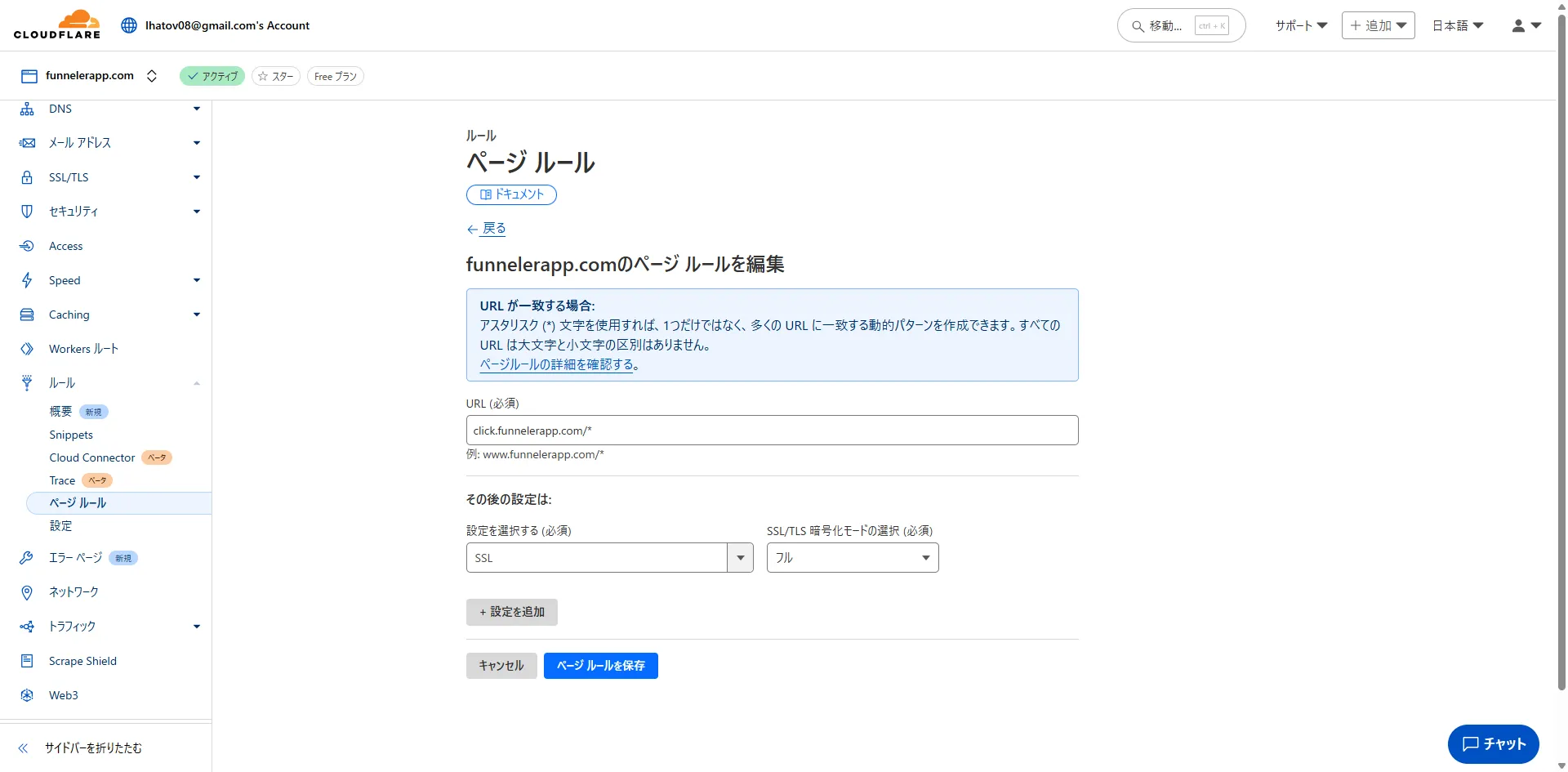Click the Workers ルート diamond icon
This screenshot has height=772, width=1568.
pos(27,349)
